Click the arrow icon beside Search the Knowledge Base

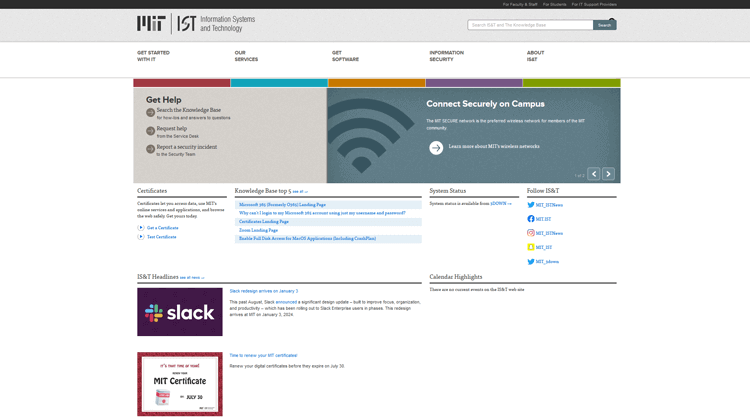pos(150,112)
